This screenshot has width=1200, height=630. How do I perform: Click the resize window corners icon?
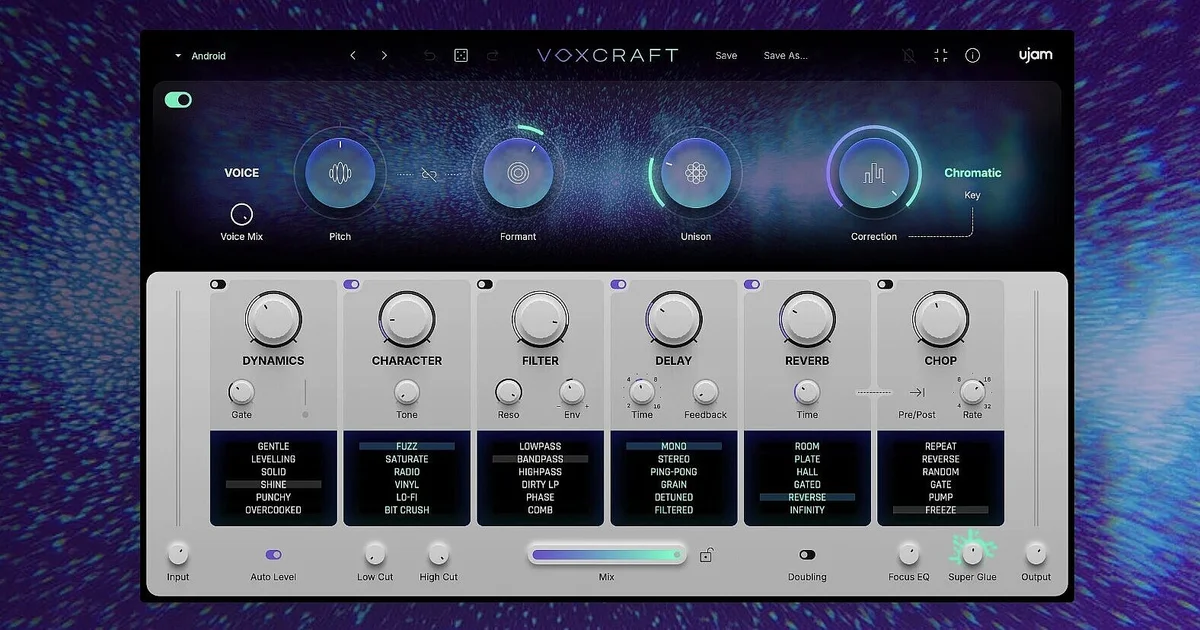[941, 56]
